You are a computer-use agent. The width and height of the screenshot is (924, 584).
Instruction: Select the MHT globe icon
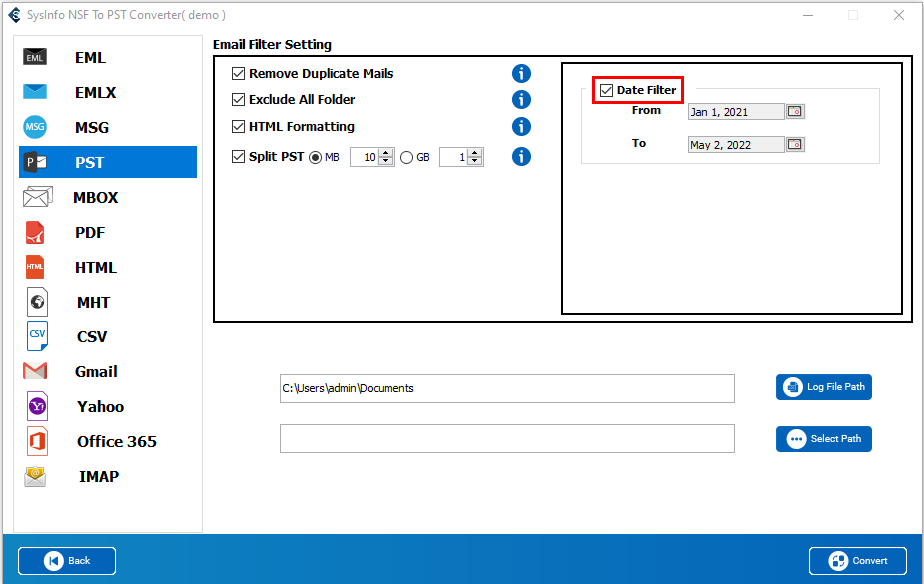(37, 302)
